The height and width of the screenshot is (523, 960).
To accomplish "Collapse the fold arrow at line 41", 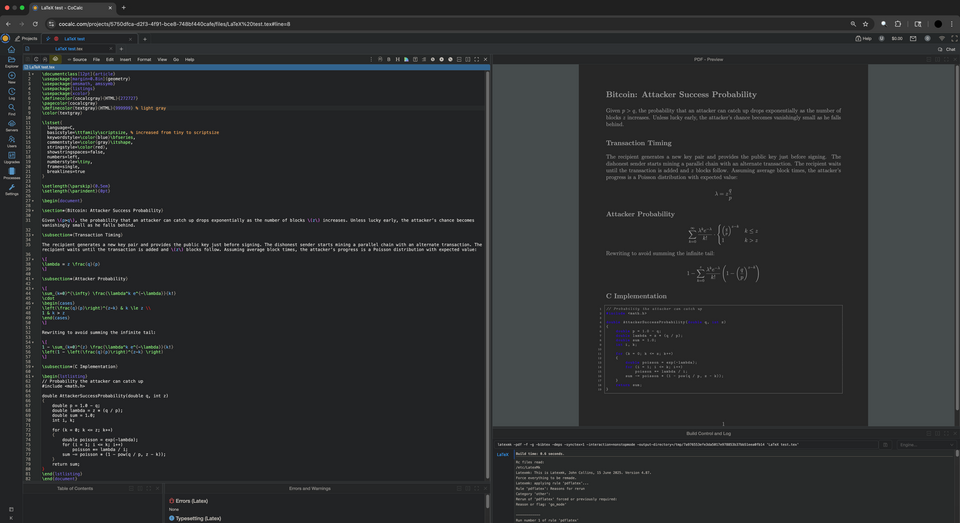I will (32, 279).
